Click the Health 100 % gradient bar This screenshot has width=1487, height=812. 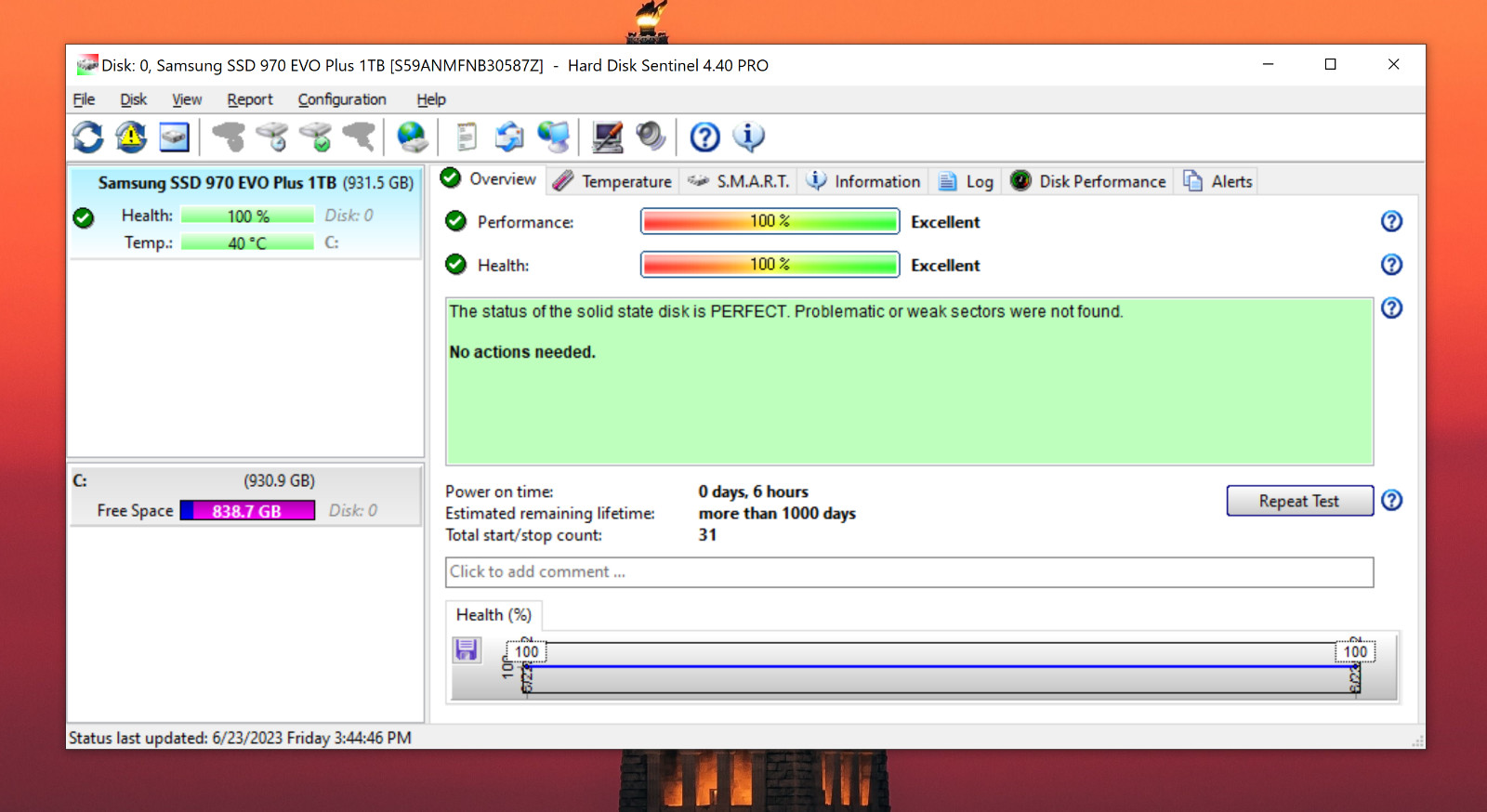click(x=770, y=265)
